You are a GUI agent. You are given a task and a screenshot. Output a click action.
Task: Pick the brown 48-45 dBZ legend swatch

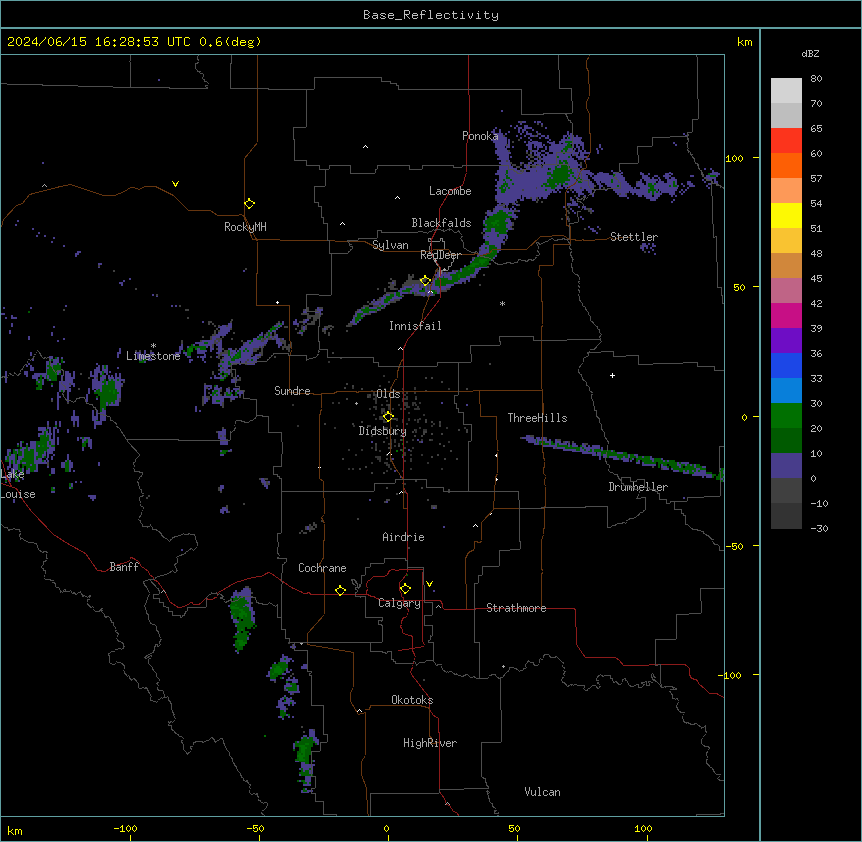click(786, 265)
